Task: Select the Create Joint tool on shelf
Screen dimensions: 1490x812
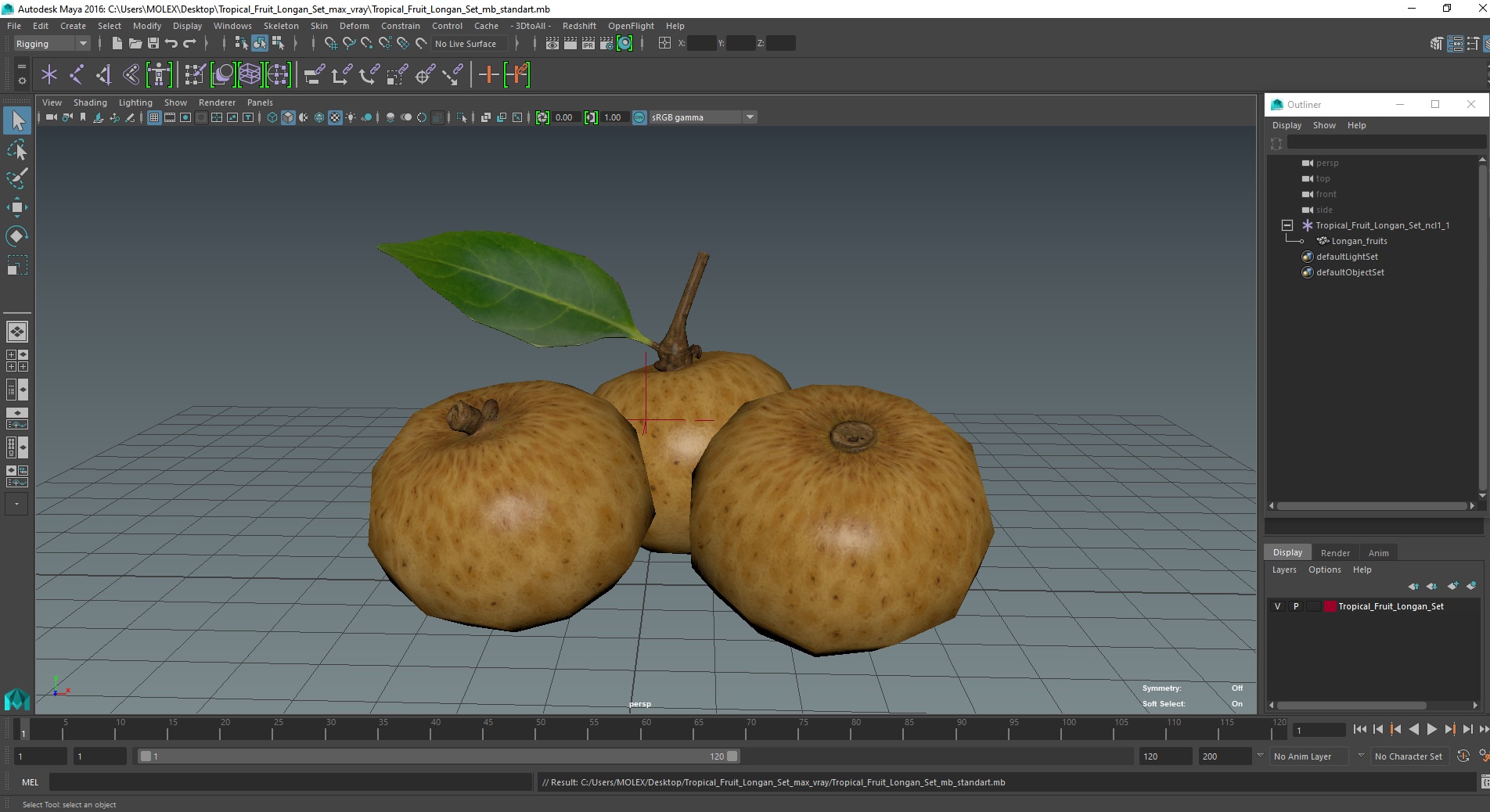Action: pos(77,75)
